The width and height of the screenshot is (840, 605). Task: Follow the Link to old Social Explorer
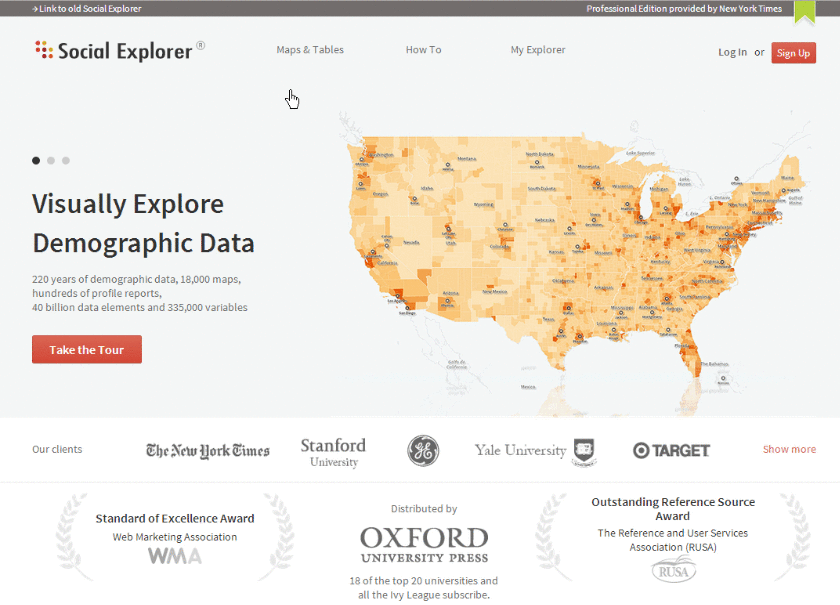[89, 8]
